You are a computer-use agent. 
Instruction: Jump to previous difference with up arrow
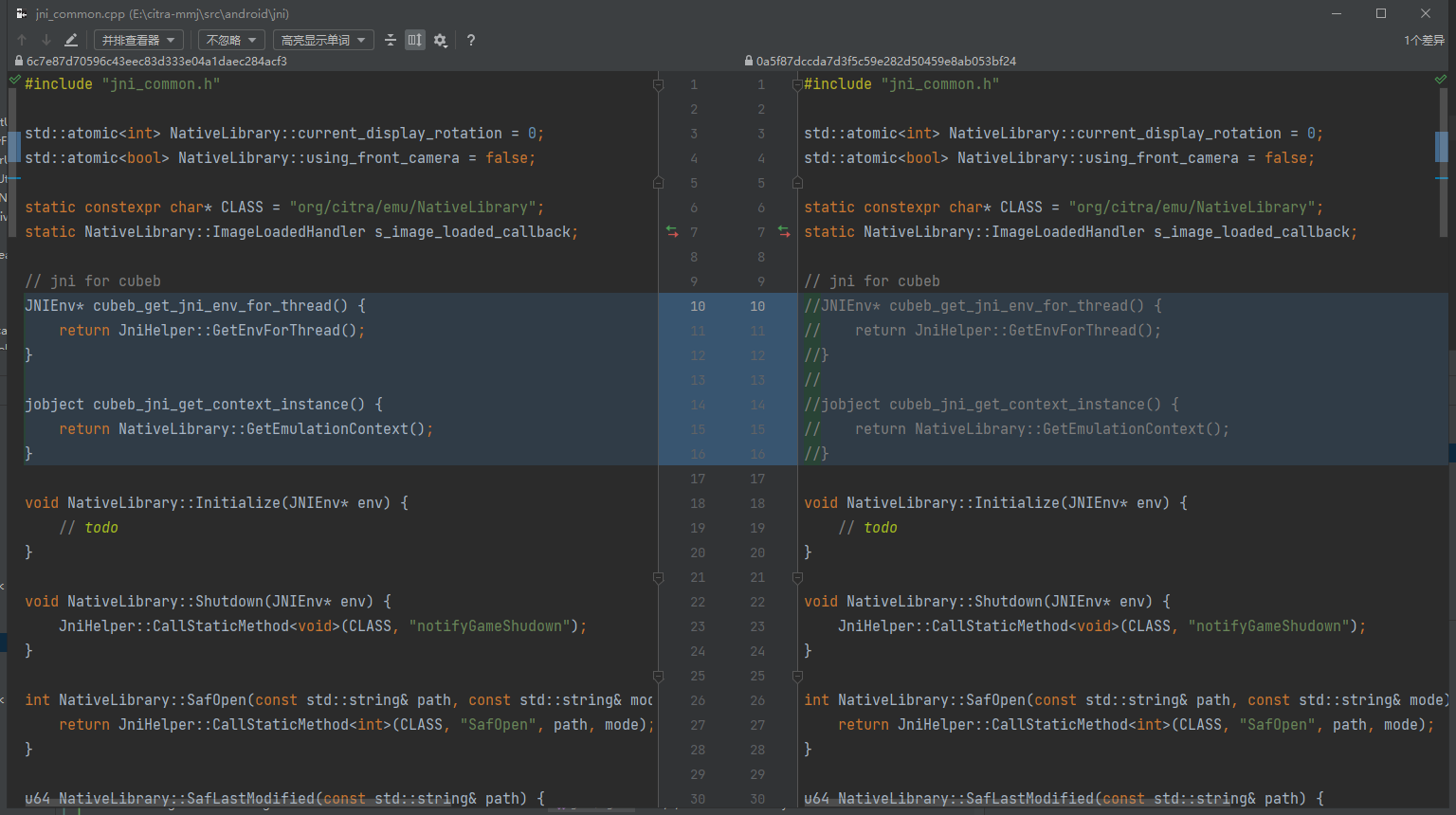(x=21, y=40)
